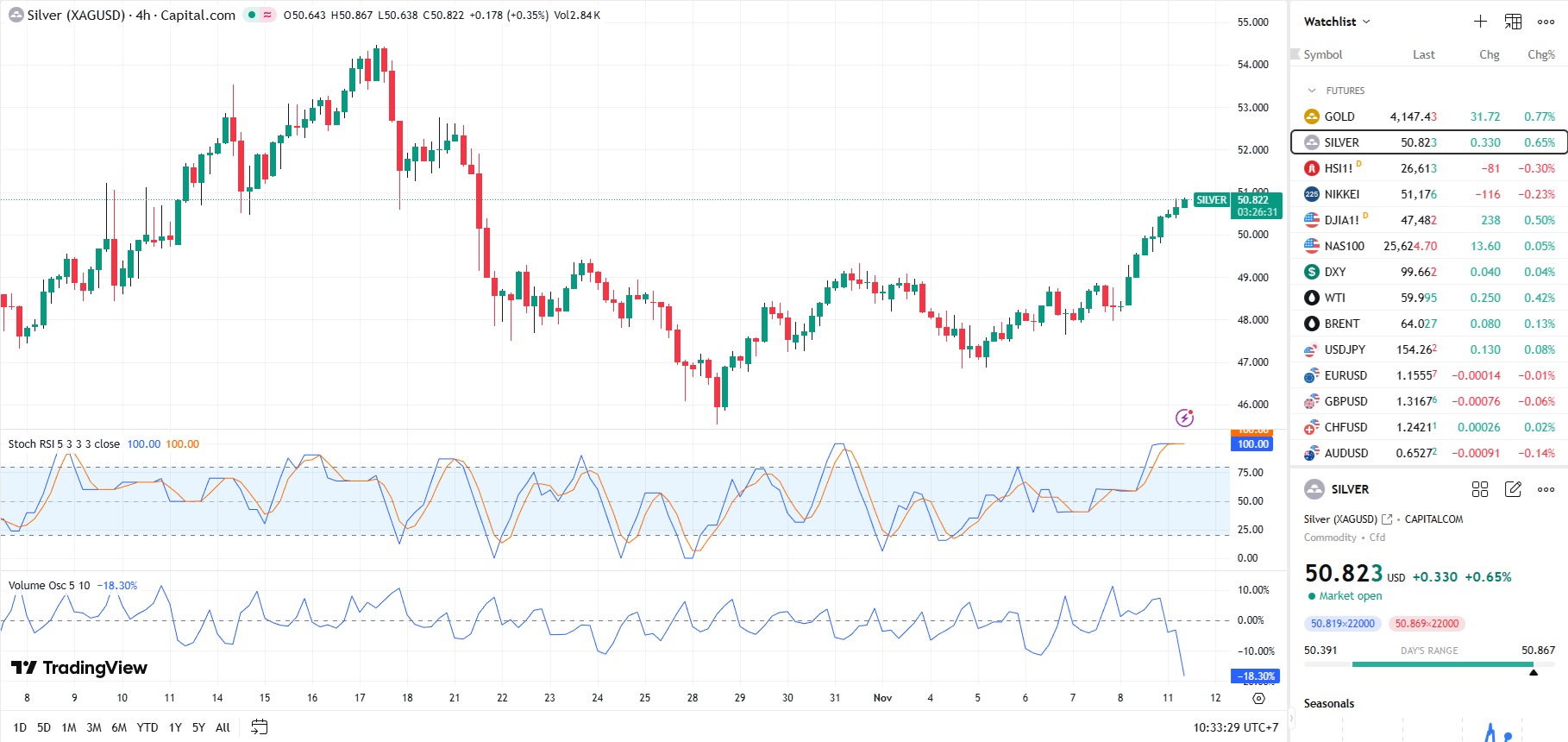Click the red 50.869×22000 ask button

(x=1427, y=624)
